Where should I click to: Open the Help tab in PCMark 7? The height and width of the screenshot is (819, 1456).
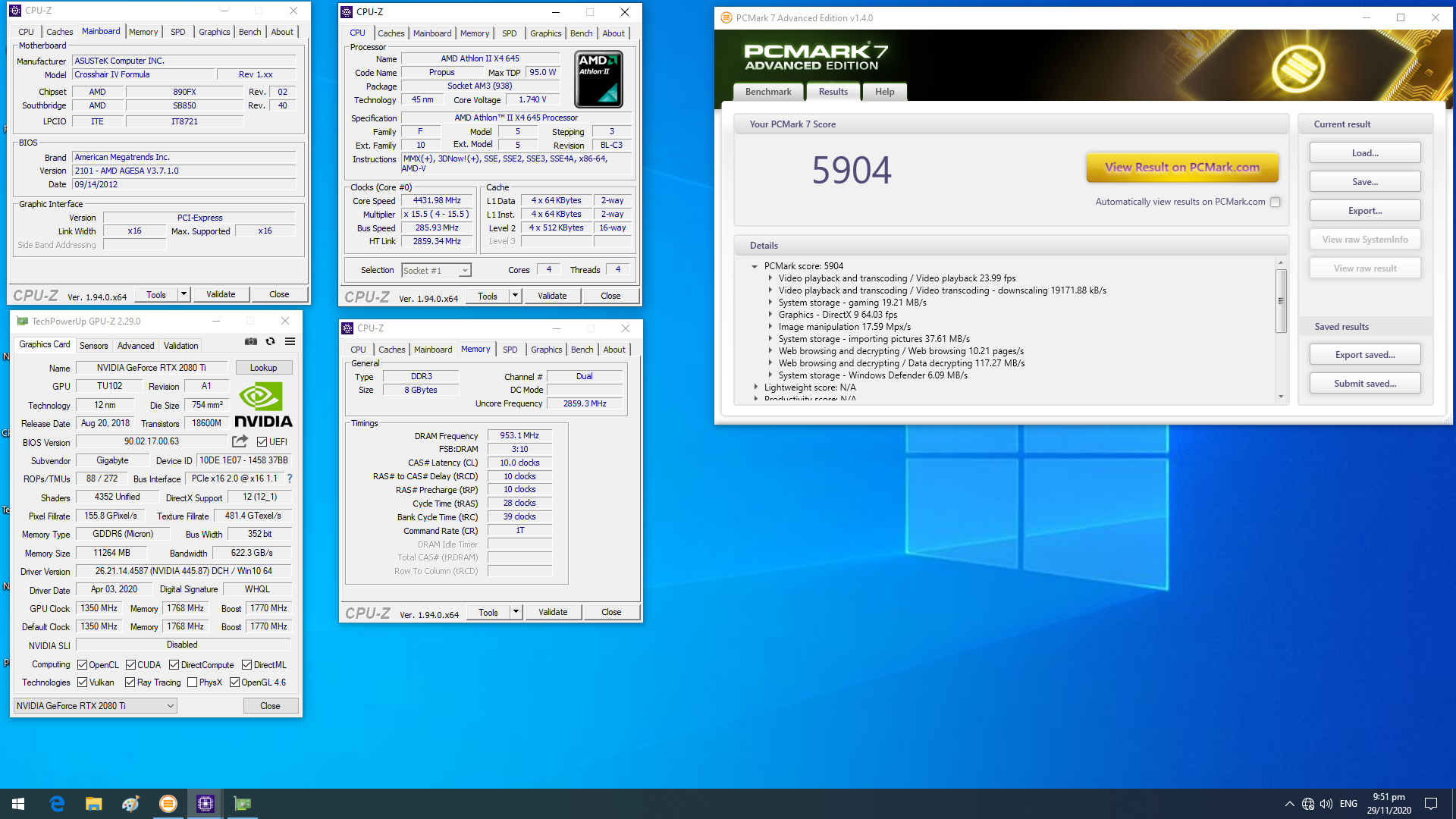pyautogui.click(x=884, y=92)
